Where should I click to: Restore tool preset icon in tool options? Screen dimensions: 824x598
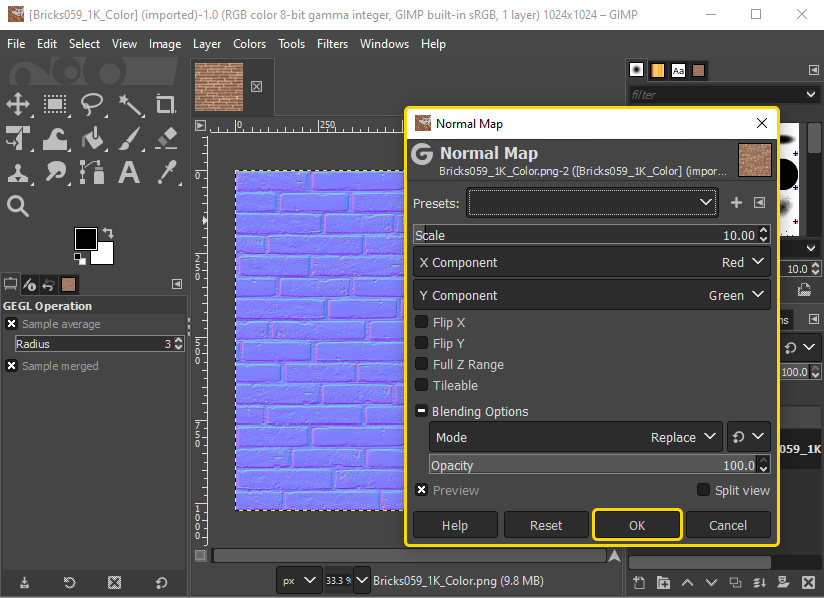69,582
